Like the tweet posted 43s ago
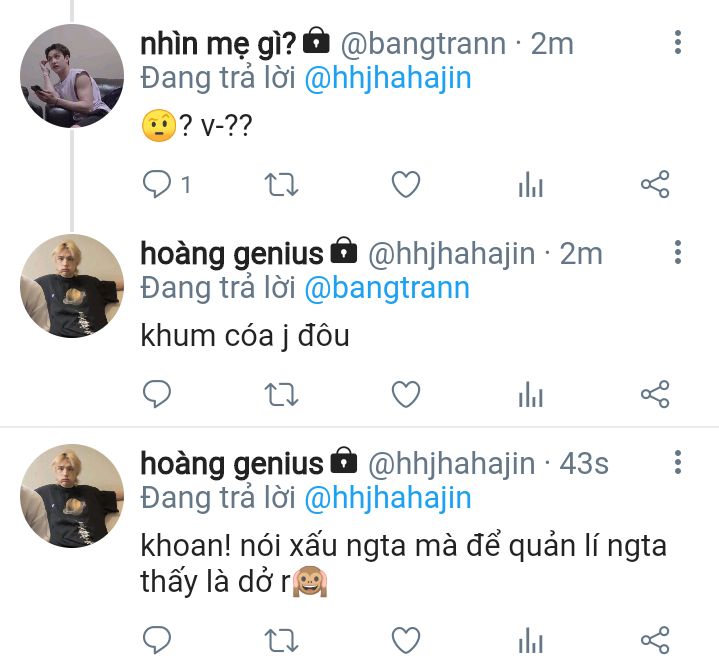Image resolution: width=719 pixels, height=667 pixels. click(x=406, y=639)
